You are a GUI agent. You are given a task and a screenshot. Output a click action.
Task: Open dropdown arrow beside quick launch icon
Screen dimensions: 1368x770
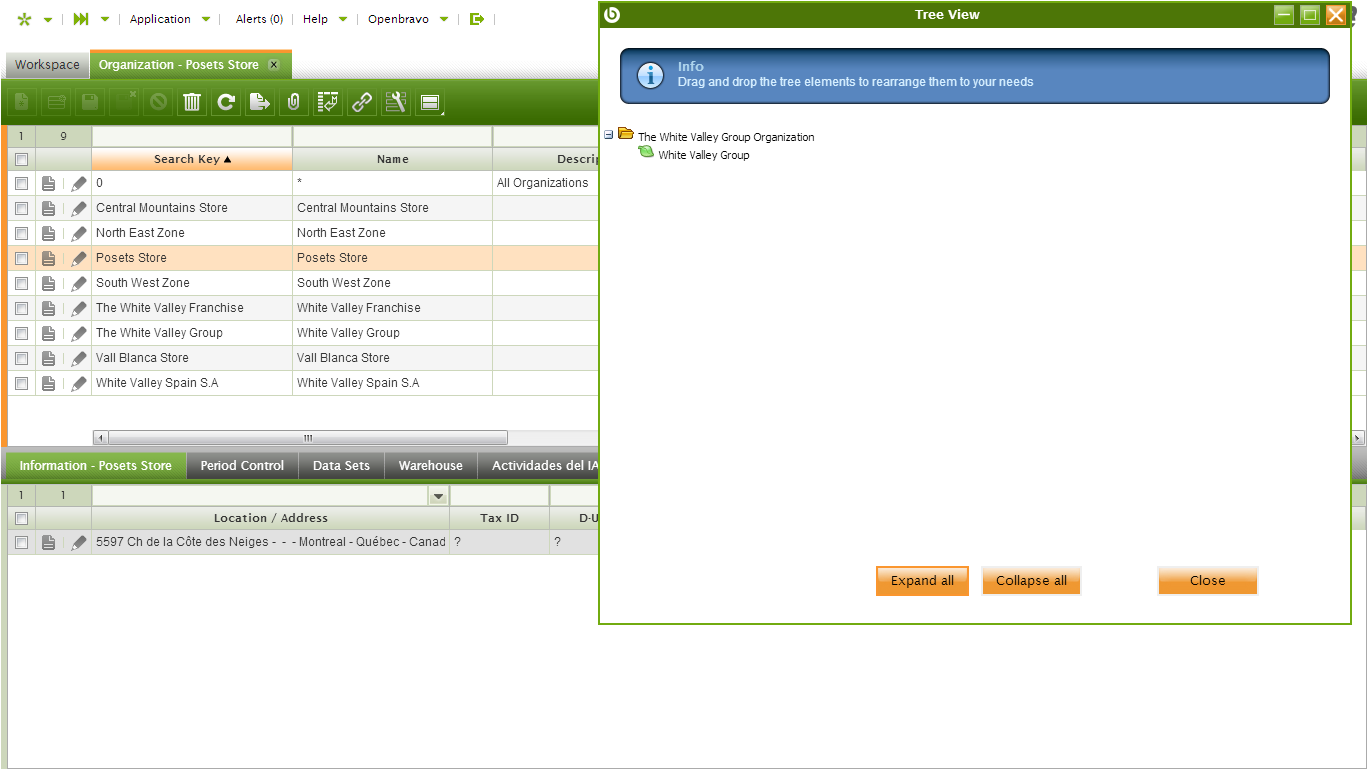click(x=105, y=19)
